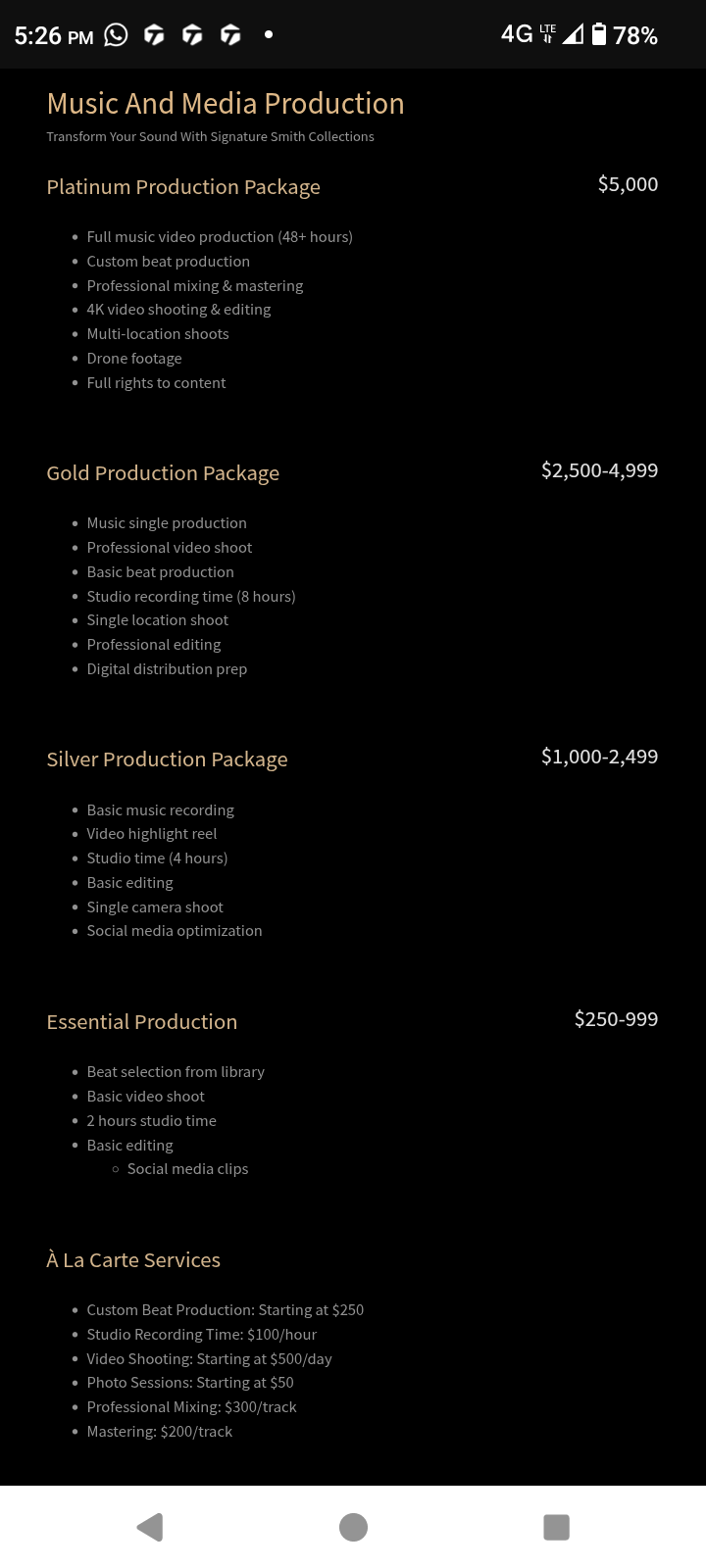Tap the battery icon in status bar
706x1568 pixels.
coord(598,35)
